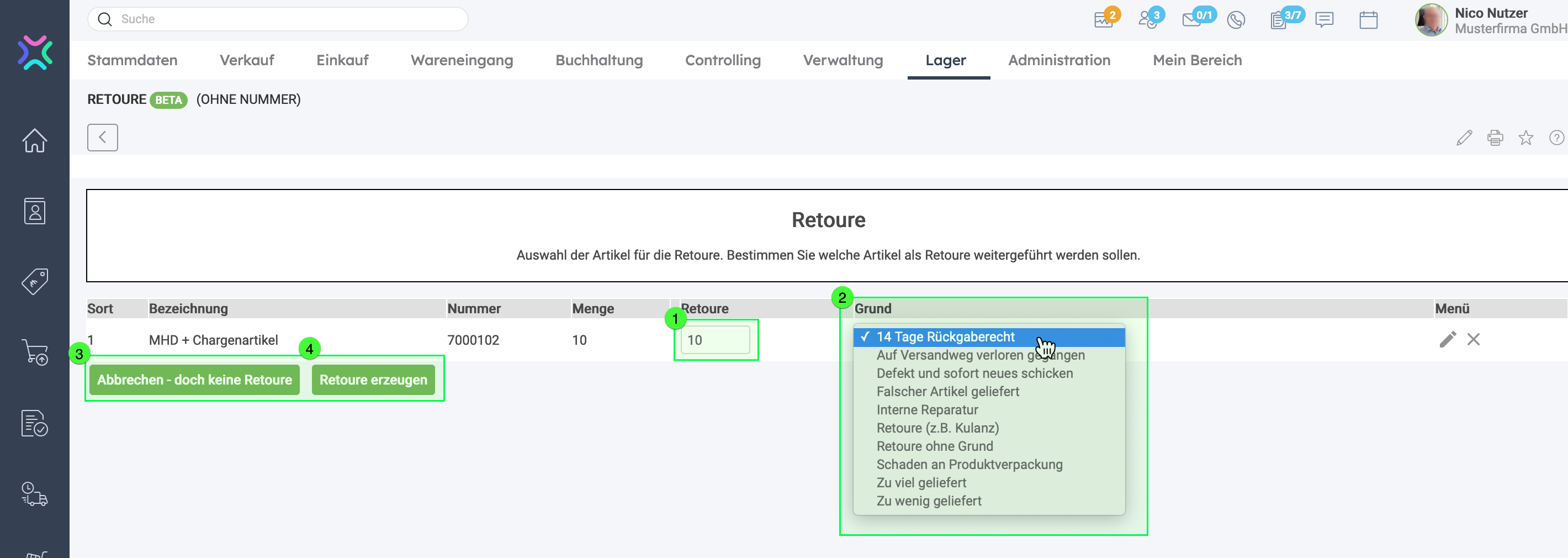Open the shopping cart sidebar icon
The height and width of the screenshot is (558, 1568).
pos(35,352)
